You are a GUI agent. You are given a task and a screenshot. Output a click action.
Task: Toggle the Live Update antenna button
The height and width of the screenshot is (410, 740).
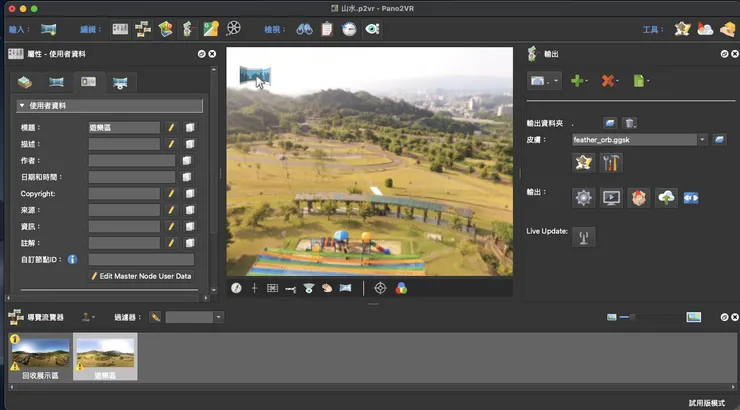point(584,236)
